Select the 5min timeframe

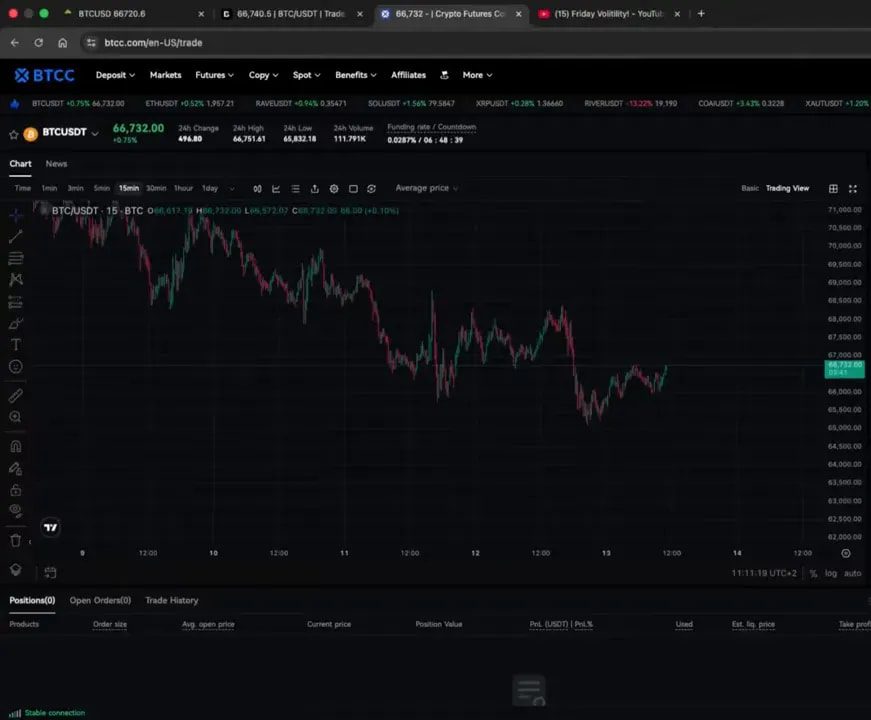tap(102, 188)
